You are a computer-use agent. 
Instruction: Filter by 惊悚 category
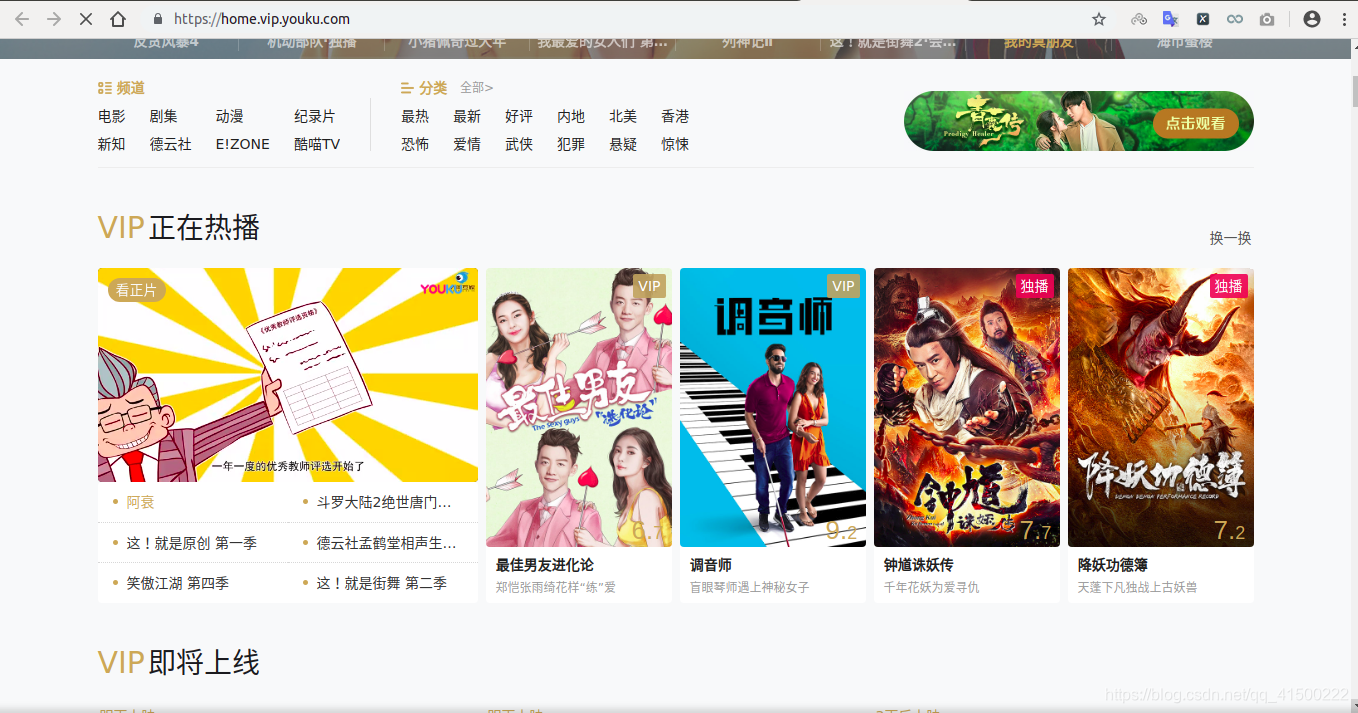[x=675, y=144]
